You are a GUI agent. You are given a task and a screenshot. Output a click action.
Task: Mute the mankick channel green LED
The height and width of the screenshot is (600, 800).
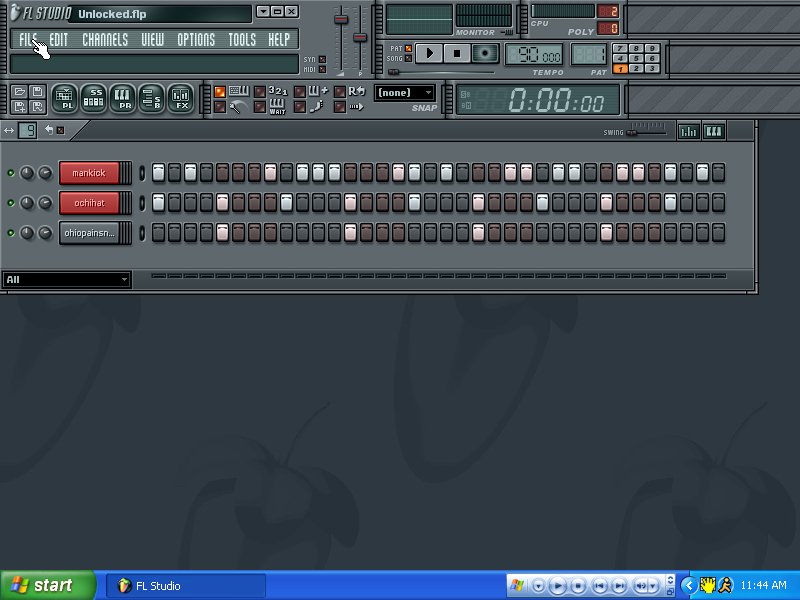tap(11, 173)
